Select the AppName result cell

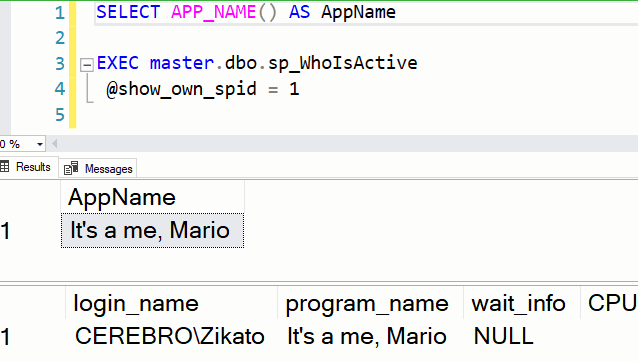[x=153, y=230]
